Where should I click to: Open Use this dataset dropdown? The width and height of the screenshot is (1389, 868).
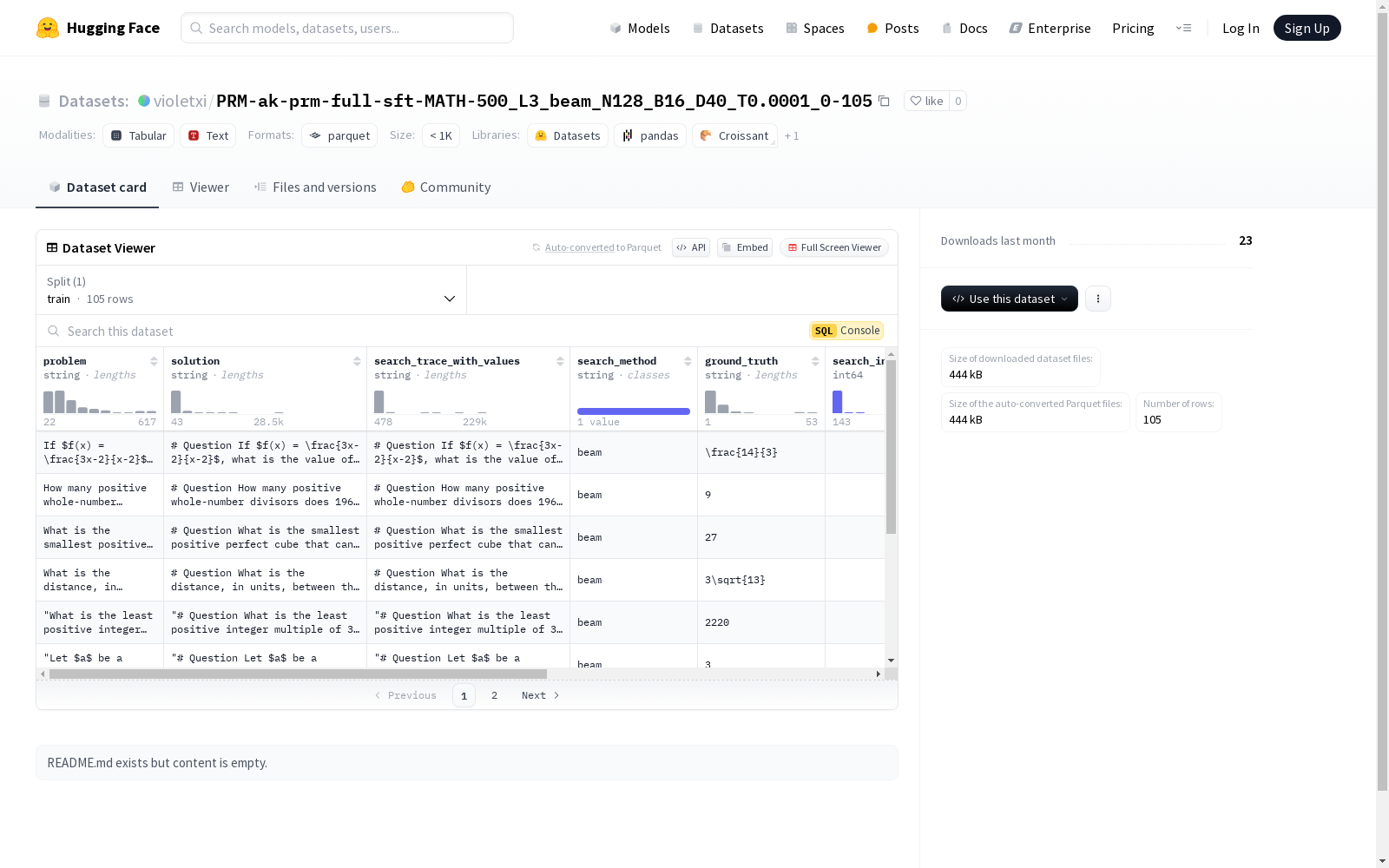click(x=1010, y=299)
